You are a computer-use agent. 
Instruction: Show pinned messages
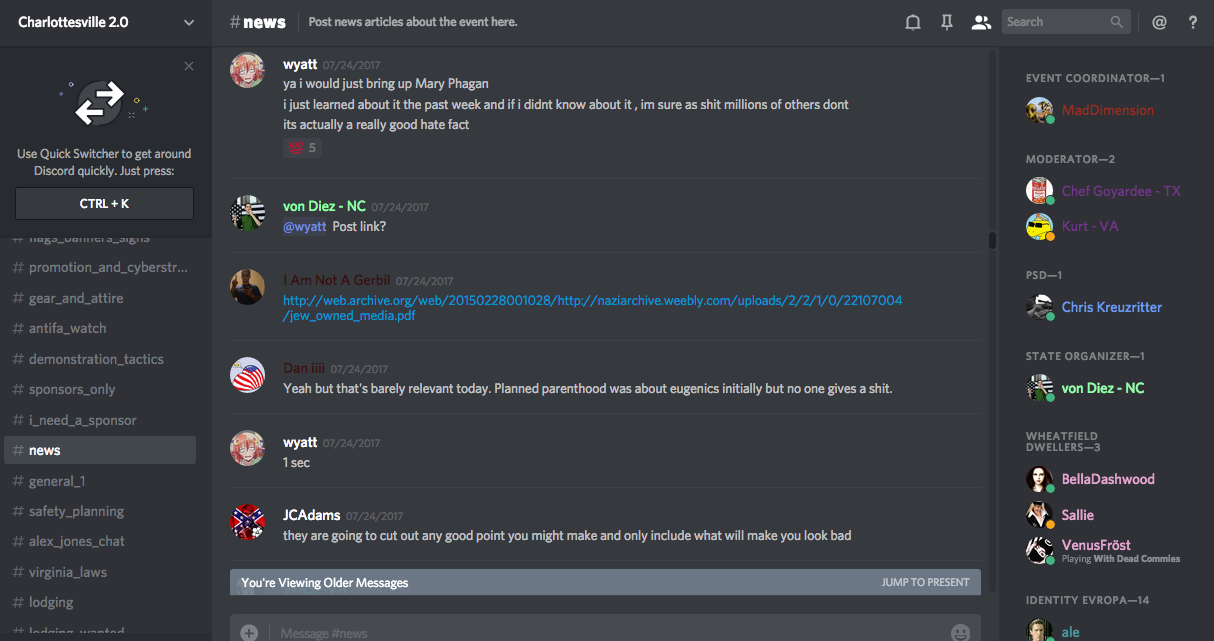tap(946, 22)
